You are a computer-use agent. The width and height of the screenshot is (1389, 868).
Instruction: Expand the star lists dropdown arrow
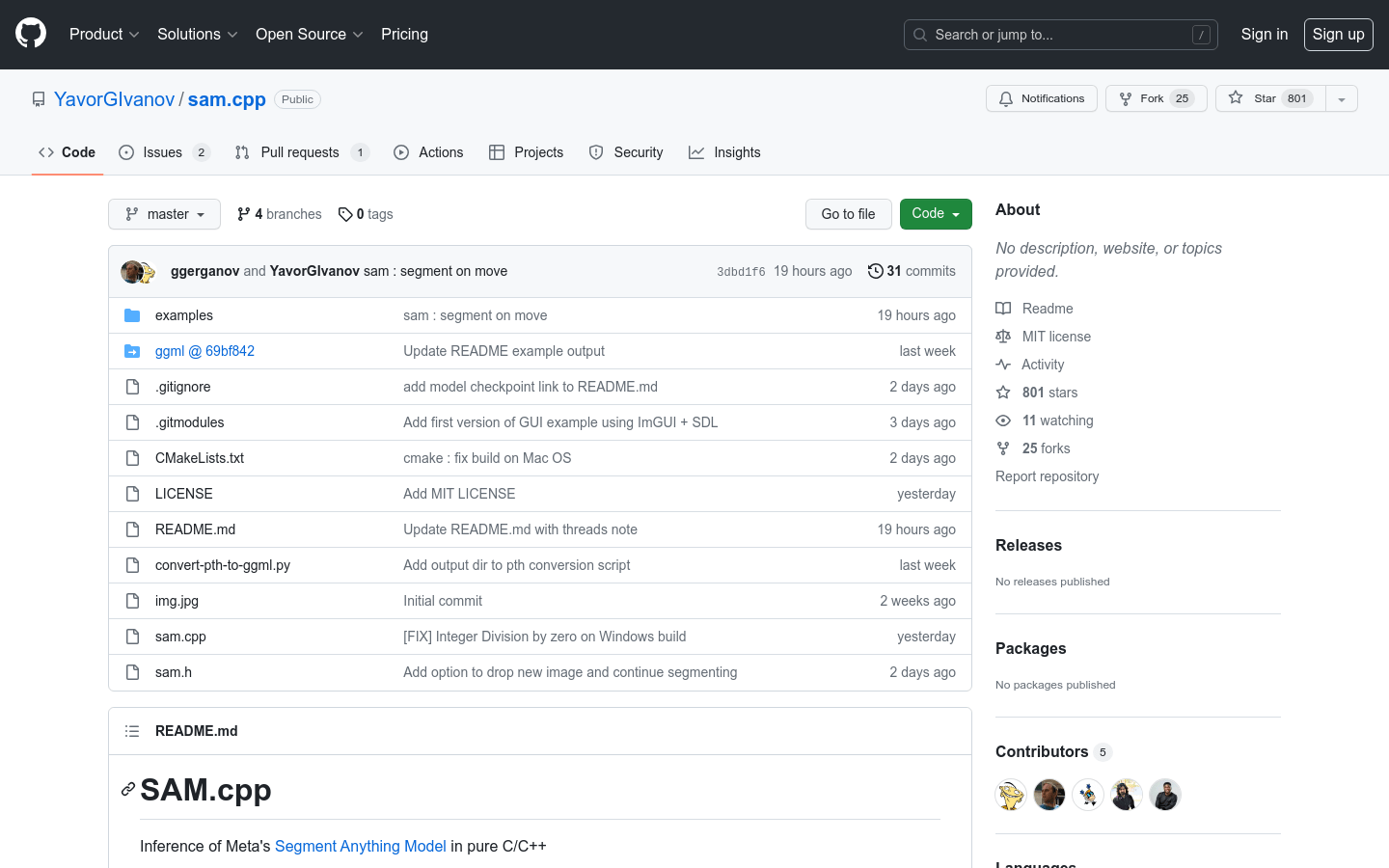click(1342, 98)
